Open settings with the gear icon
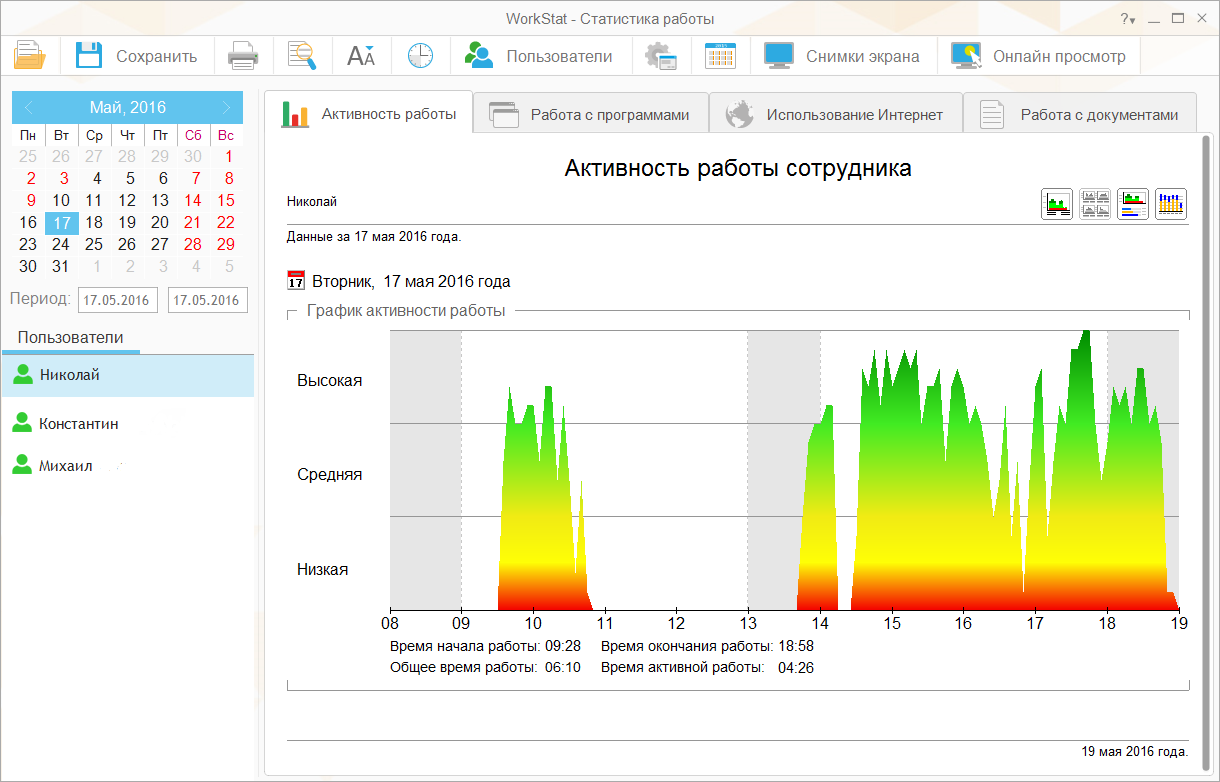The height and width of the screenshot is (782, 1220). pos(661,56)
